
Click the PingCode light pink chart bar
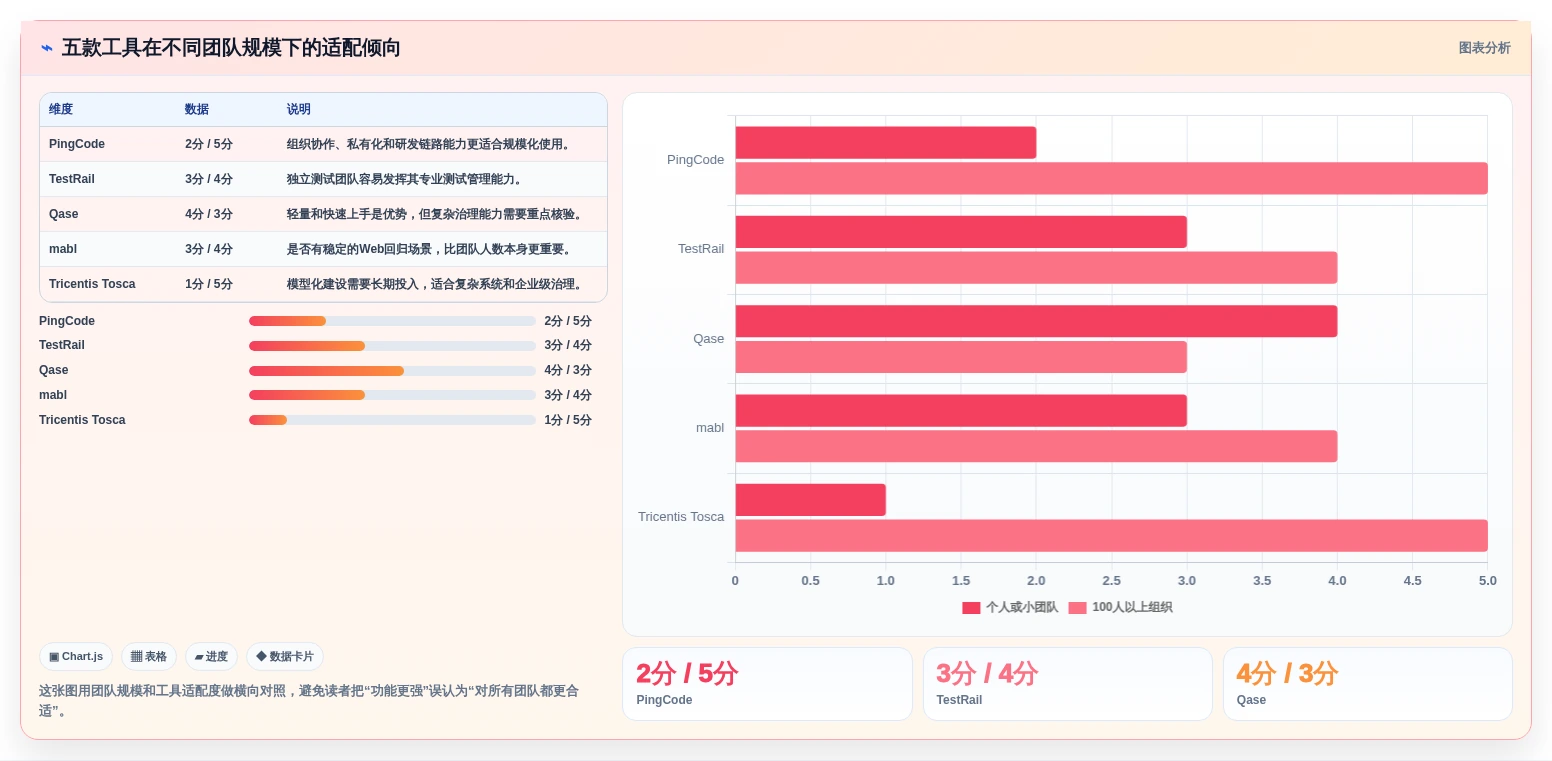click(1111, 178)
